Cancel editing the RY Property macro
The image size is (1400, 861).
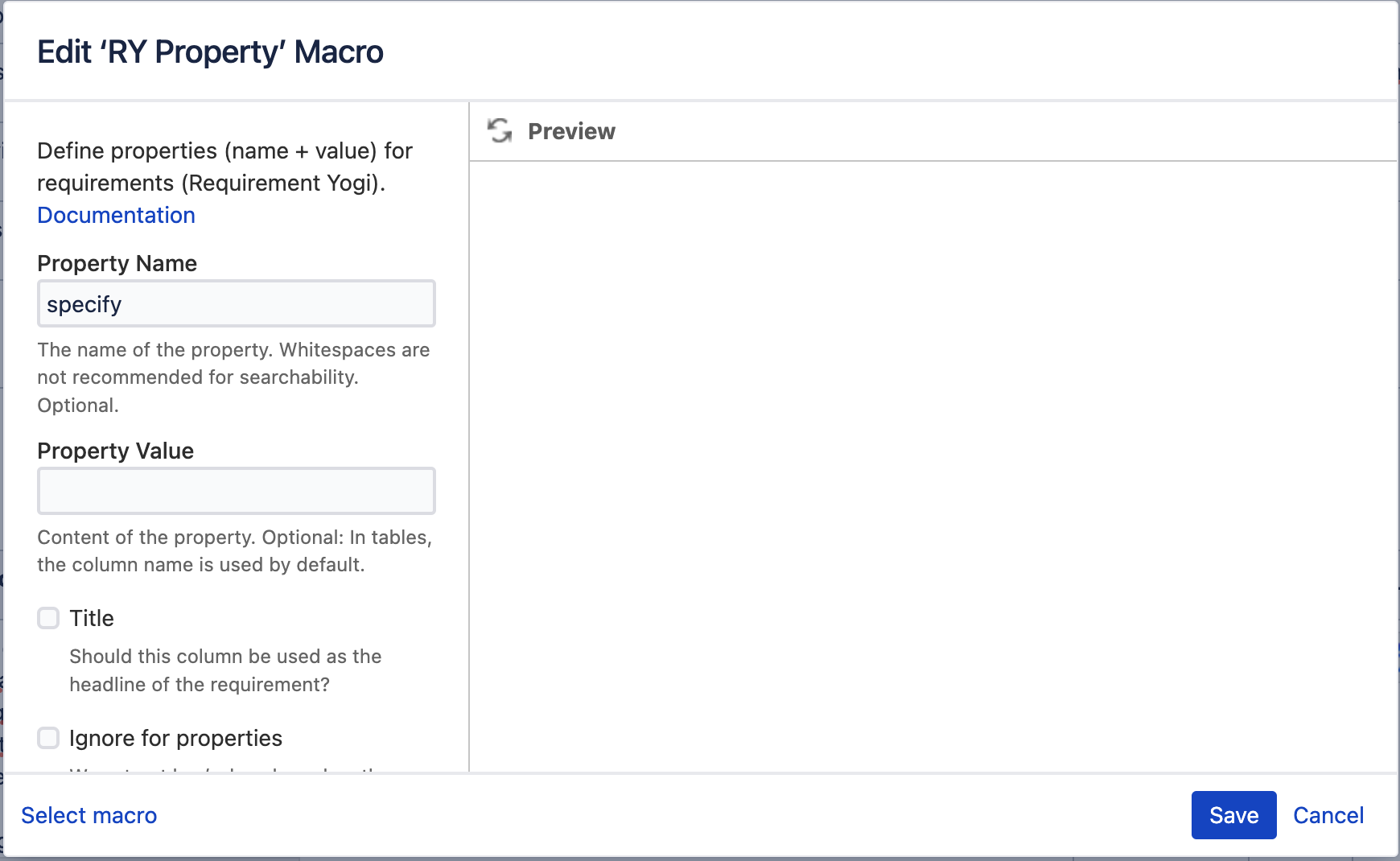tap(1328, 815)
